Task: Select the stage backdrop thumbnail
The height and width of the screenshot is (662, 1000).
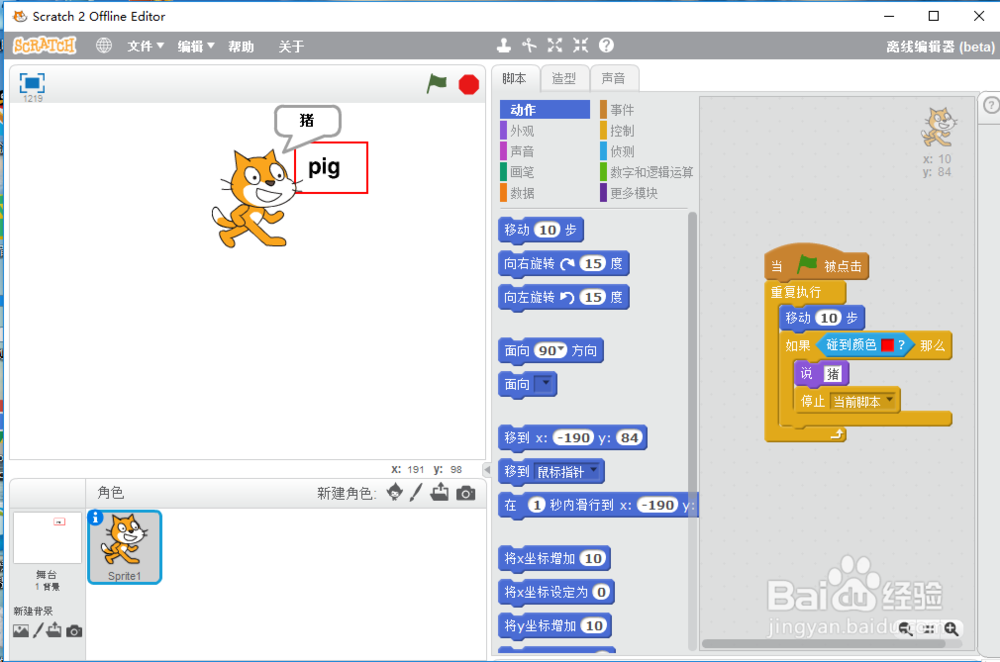Action: point(47,538)
